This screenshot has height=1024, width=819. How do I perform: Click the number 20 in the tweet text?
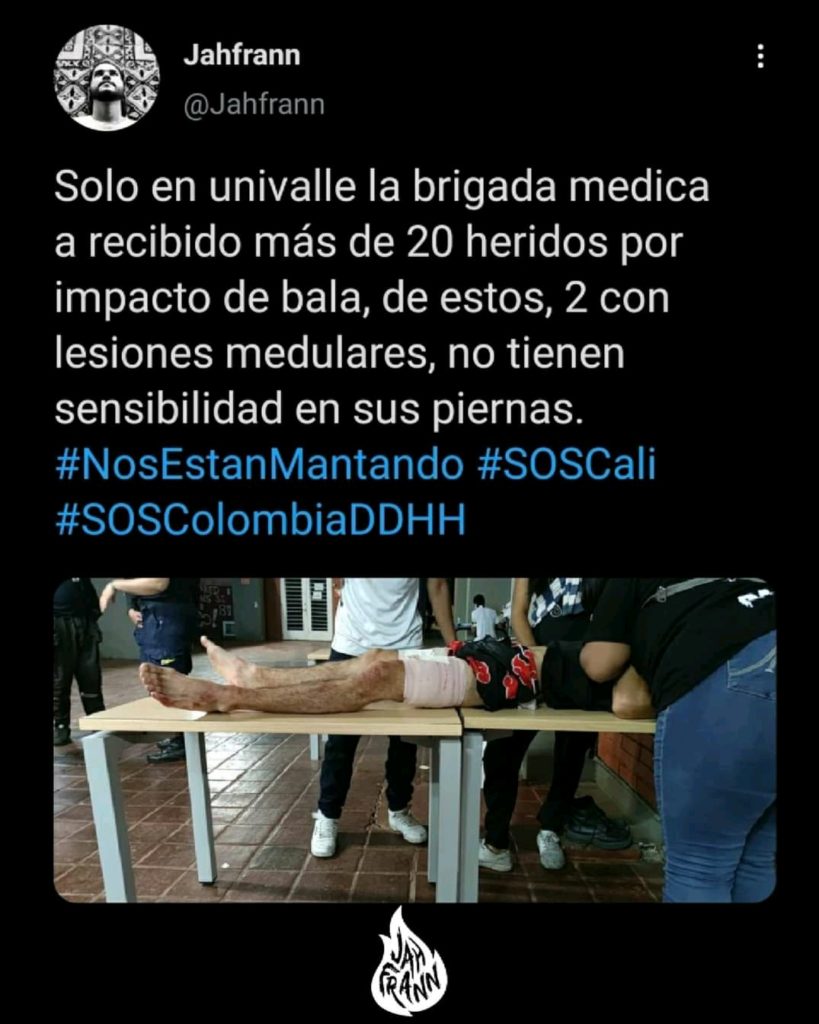click(x=430, y=243)
